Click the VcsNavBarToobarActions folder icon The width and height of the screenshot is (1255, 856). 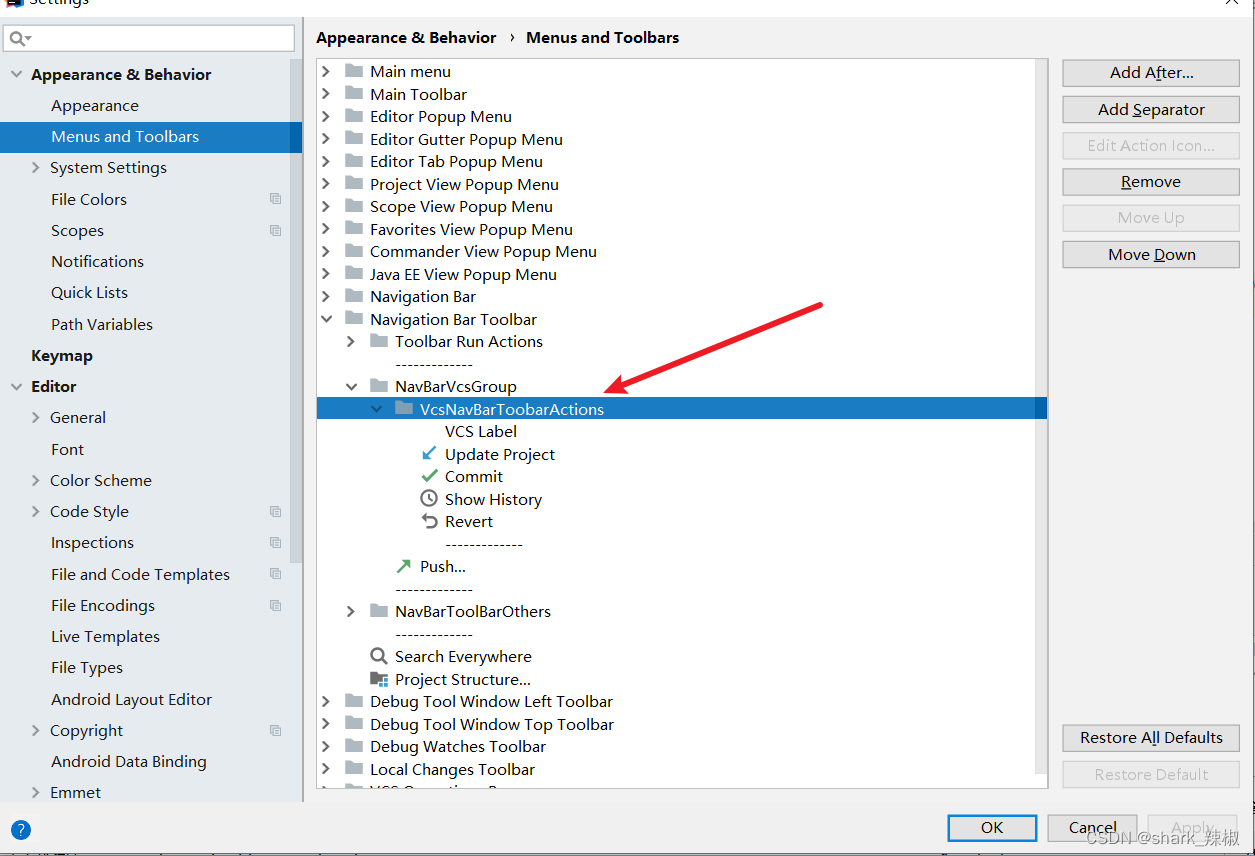click(x=403, y=408)
